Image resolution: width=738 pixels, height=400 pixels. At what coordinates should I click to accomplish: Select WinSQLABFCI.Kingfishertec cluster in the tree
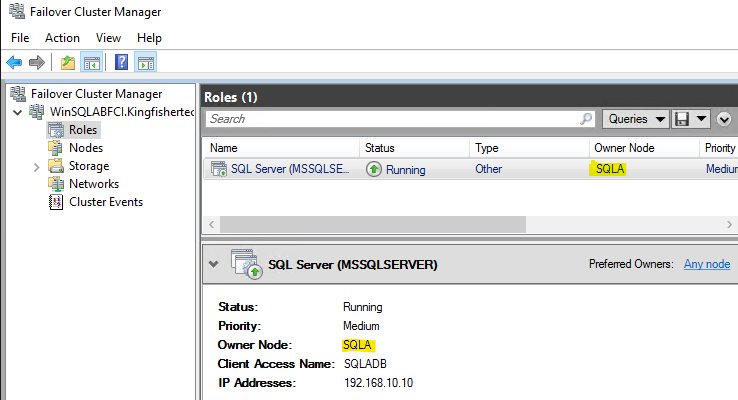tap(122, 112)
